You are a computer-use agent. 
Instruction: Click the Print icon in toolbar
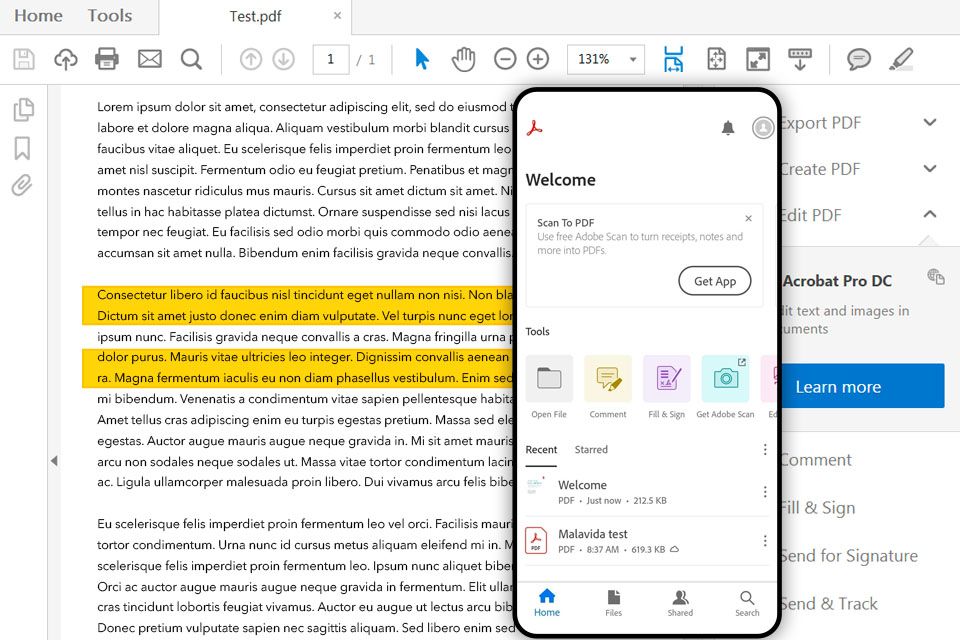tap(107, 59)
